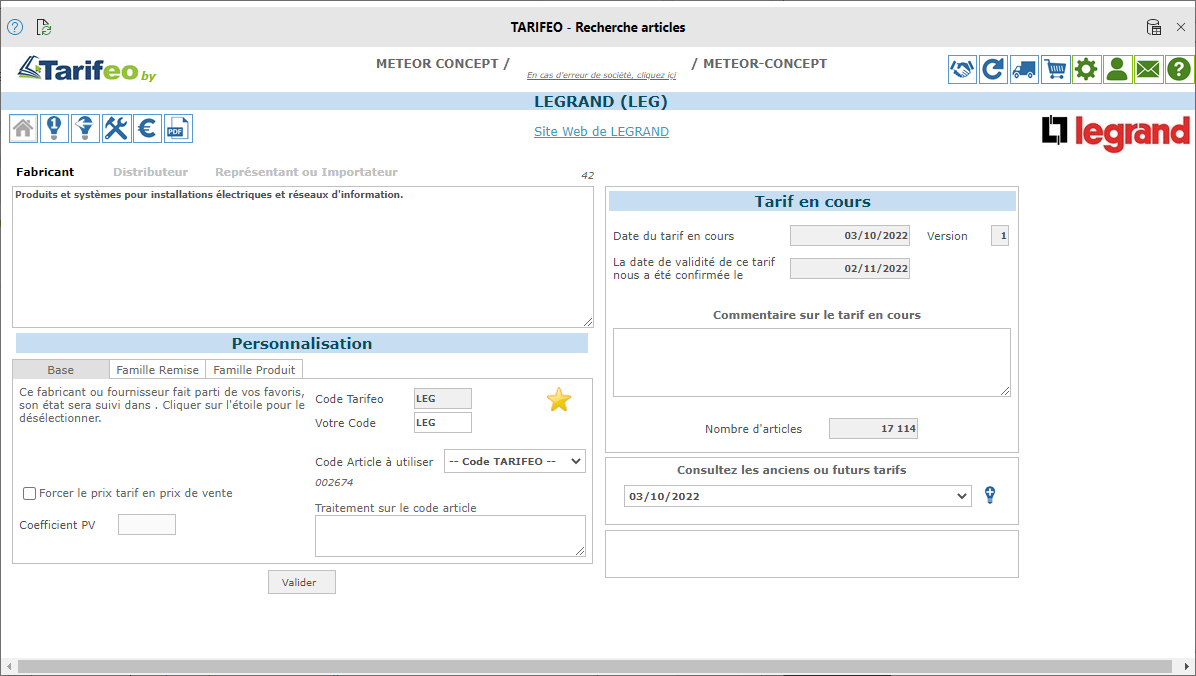Click the Tarifeo logo
This screenshot has width=1196, height=676.
pos(87,69)
